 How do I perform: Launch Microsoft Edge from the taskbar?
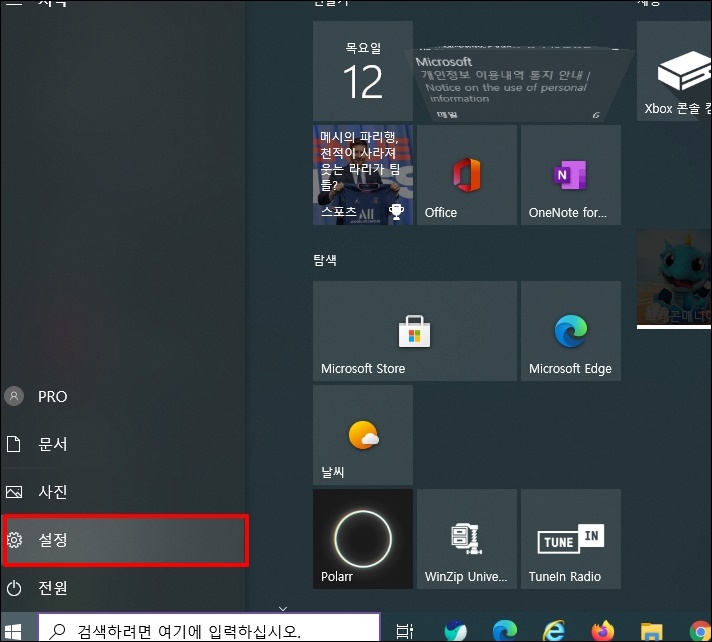coord(504,630)
